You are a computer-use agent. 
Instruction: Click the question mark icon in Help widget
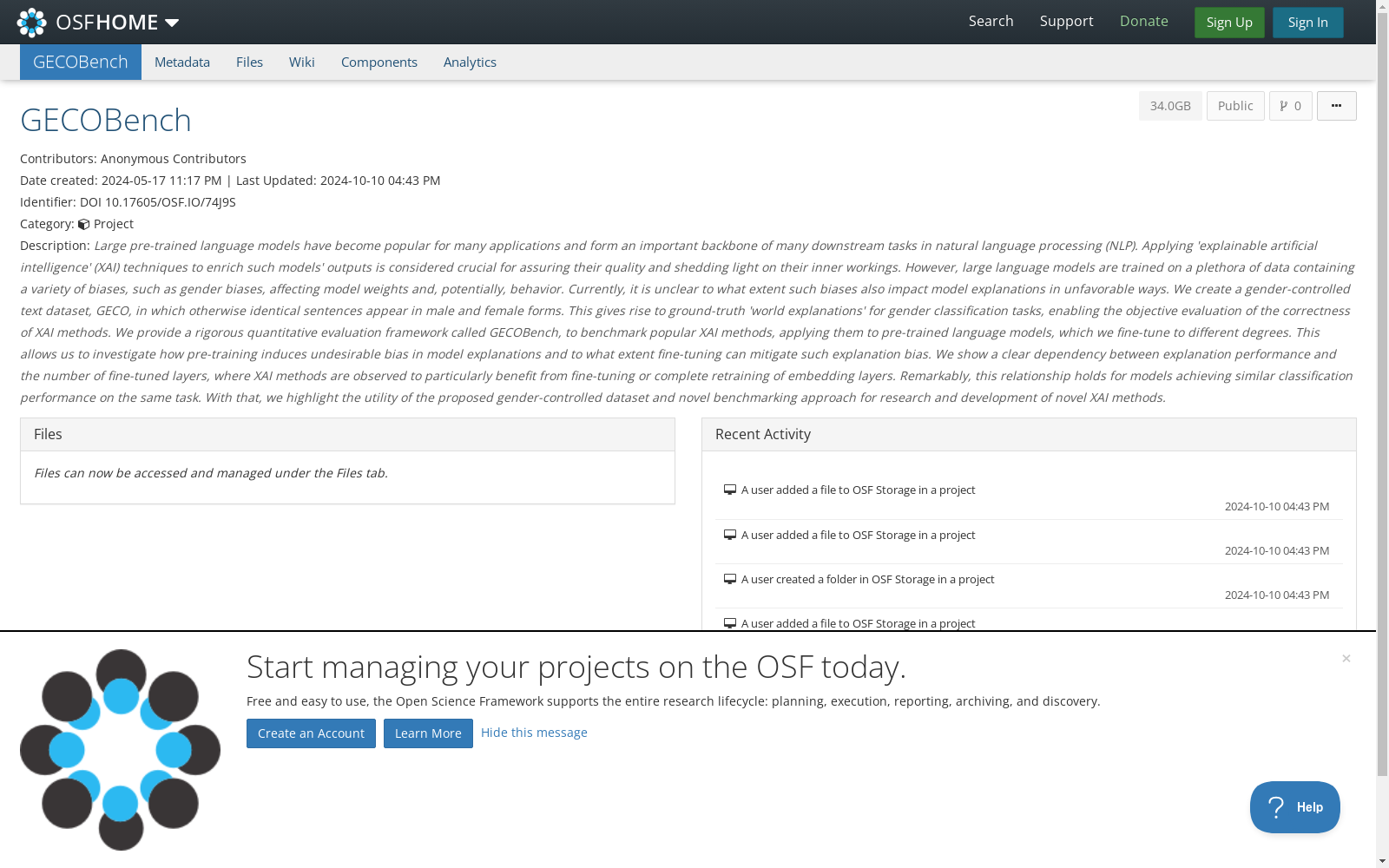coord(1276,807)
